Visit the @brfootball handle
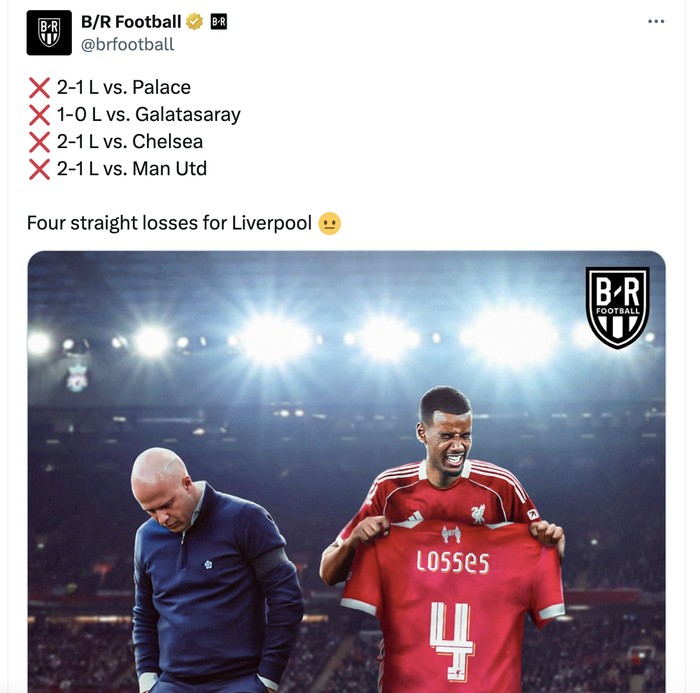The height and width of the screenshot is (693, 700). pyautogui.click(x=127, y=45)
